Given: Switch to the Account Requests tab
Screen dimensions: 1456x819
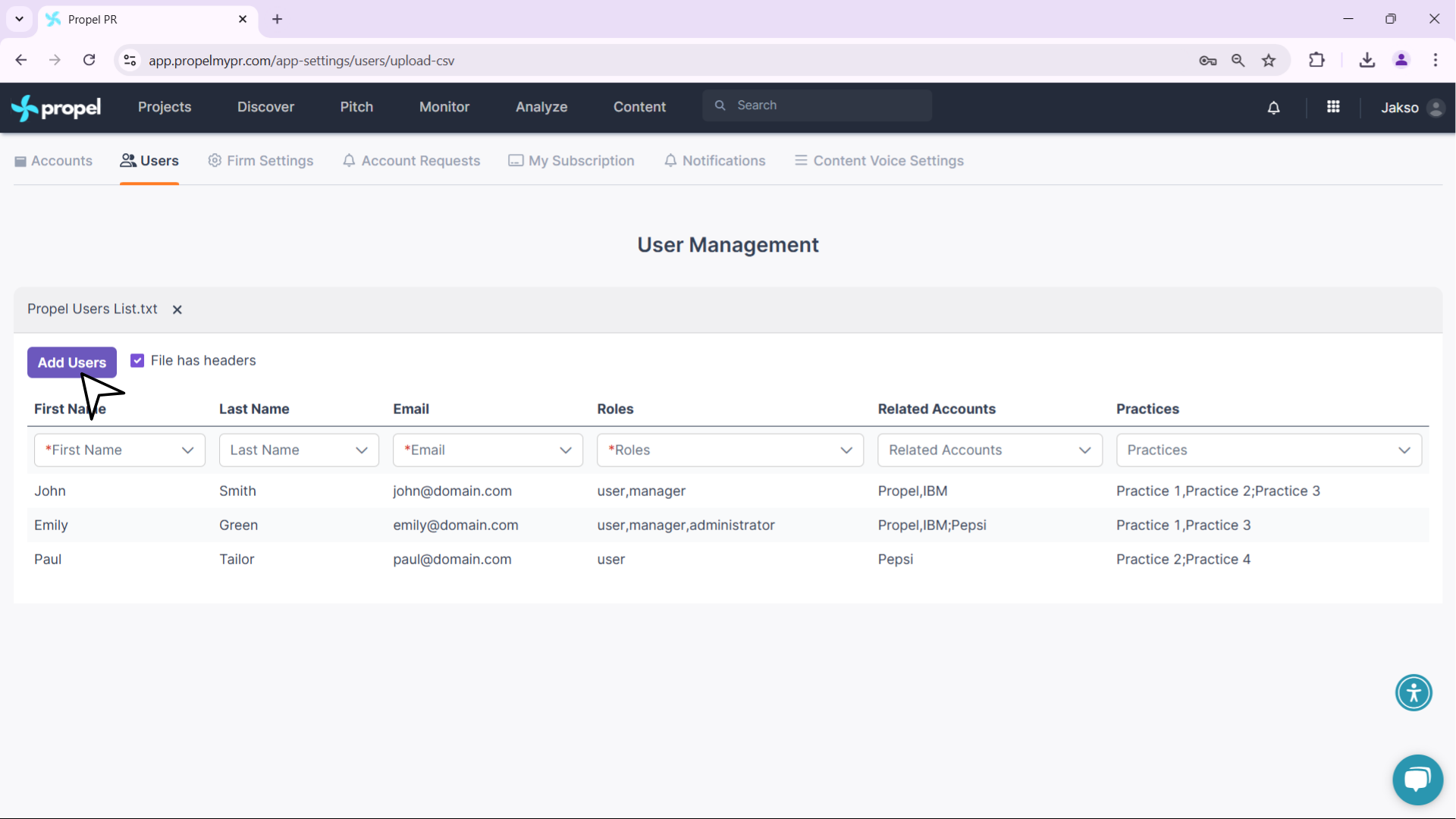Looking at the screenshot, I should (411, 161).
